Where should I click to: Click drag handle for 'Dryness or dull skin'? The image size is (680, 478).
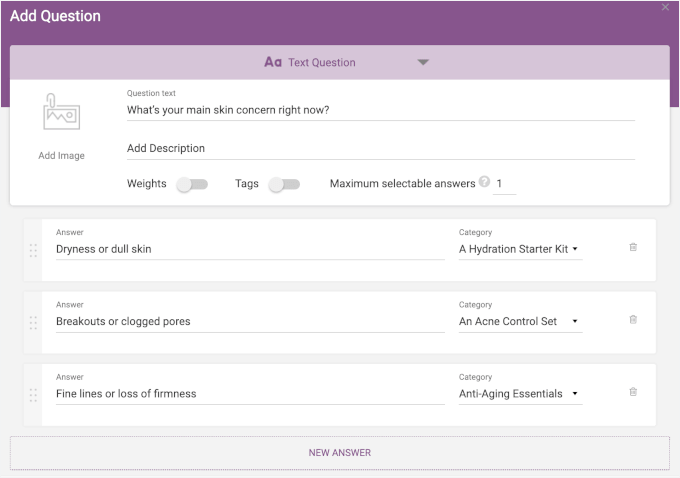click(x=33, y=250)
